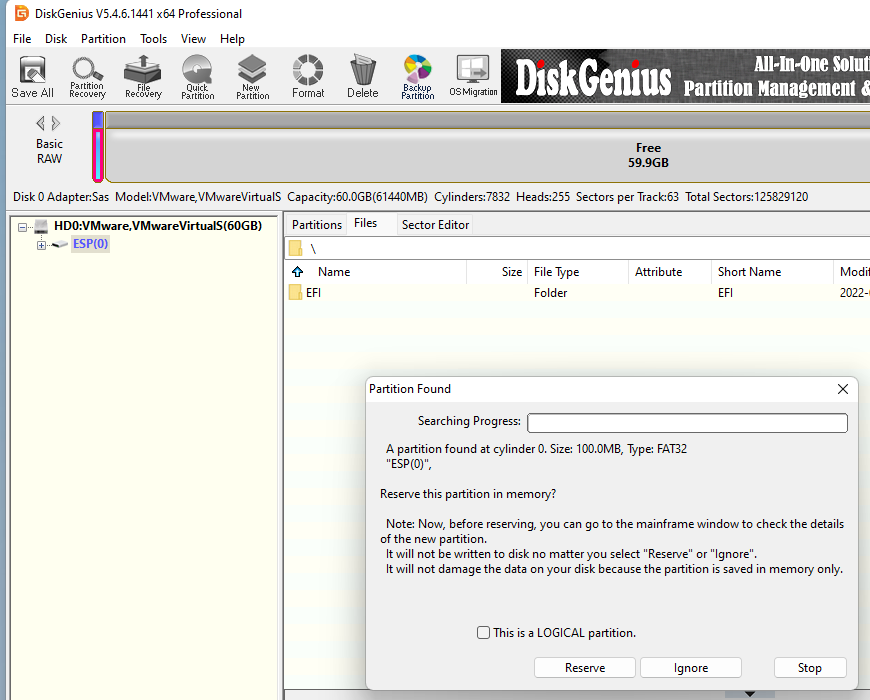This screenshot has width=870, height=700.
Task: Collapse the HD0 VMware disk tree node
Action: [x=22, y=227]
